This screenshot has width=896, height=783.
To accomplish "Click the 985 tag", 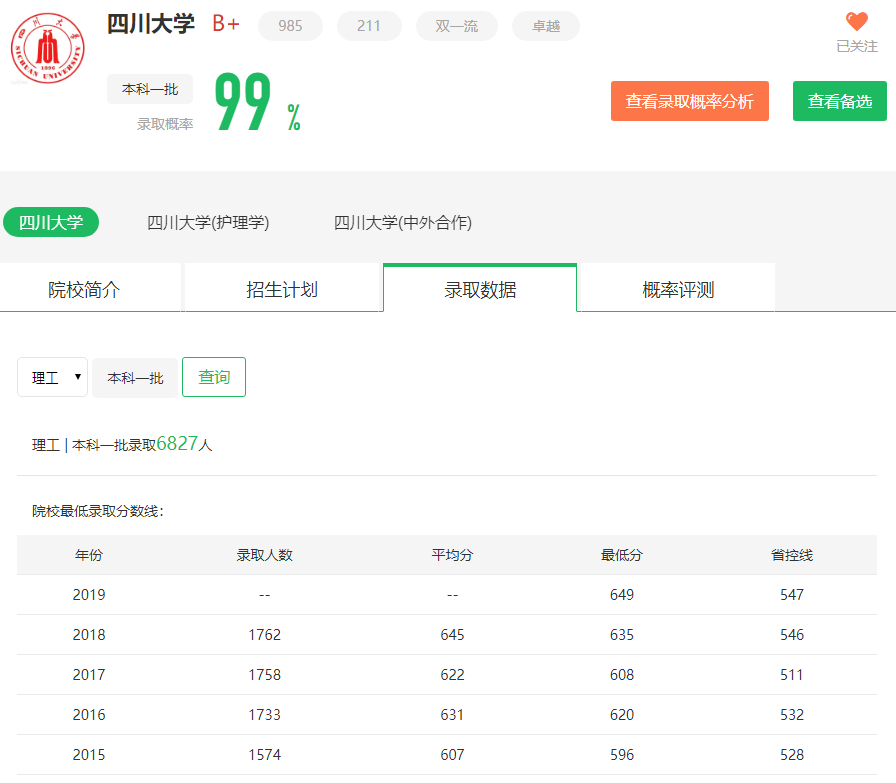I will (x=290, y=26).
